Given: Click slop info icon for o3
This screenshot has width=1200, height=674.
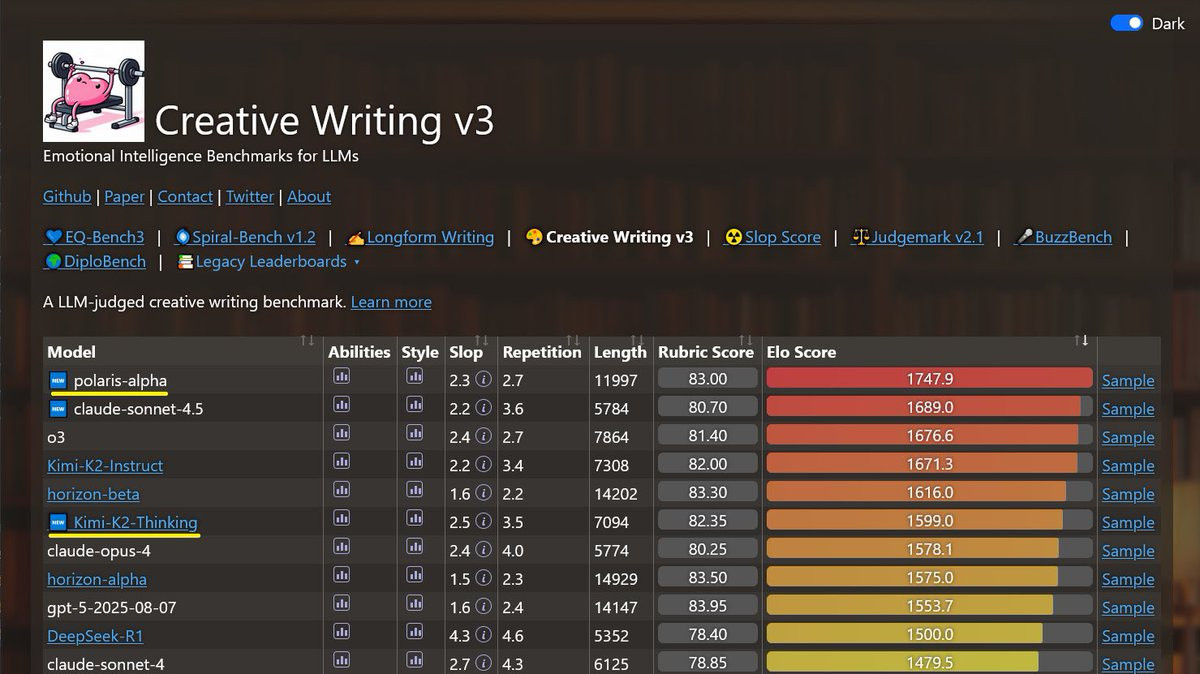Looking at the screenshot, I should point(483,437).
